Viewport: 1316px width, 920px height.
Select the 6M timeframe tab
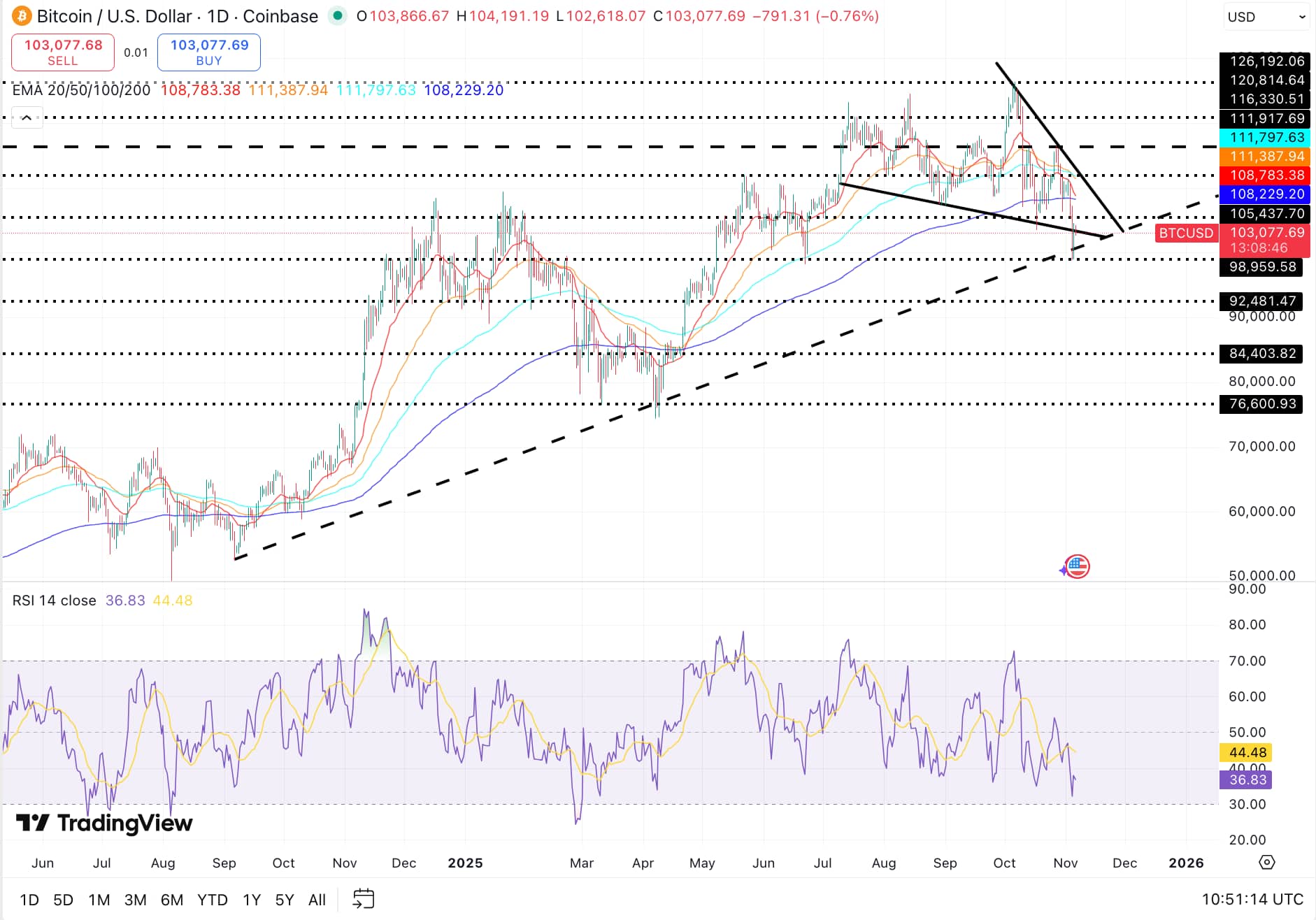pos(171,900)
